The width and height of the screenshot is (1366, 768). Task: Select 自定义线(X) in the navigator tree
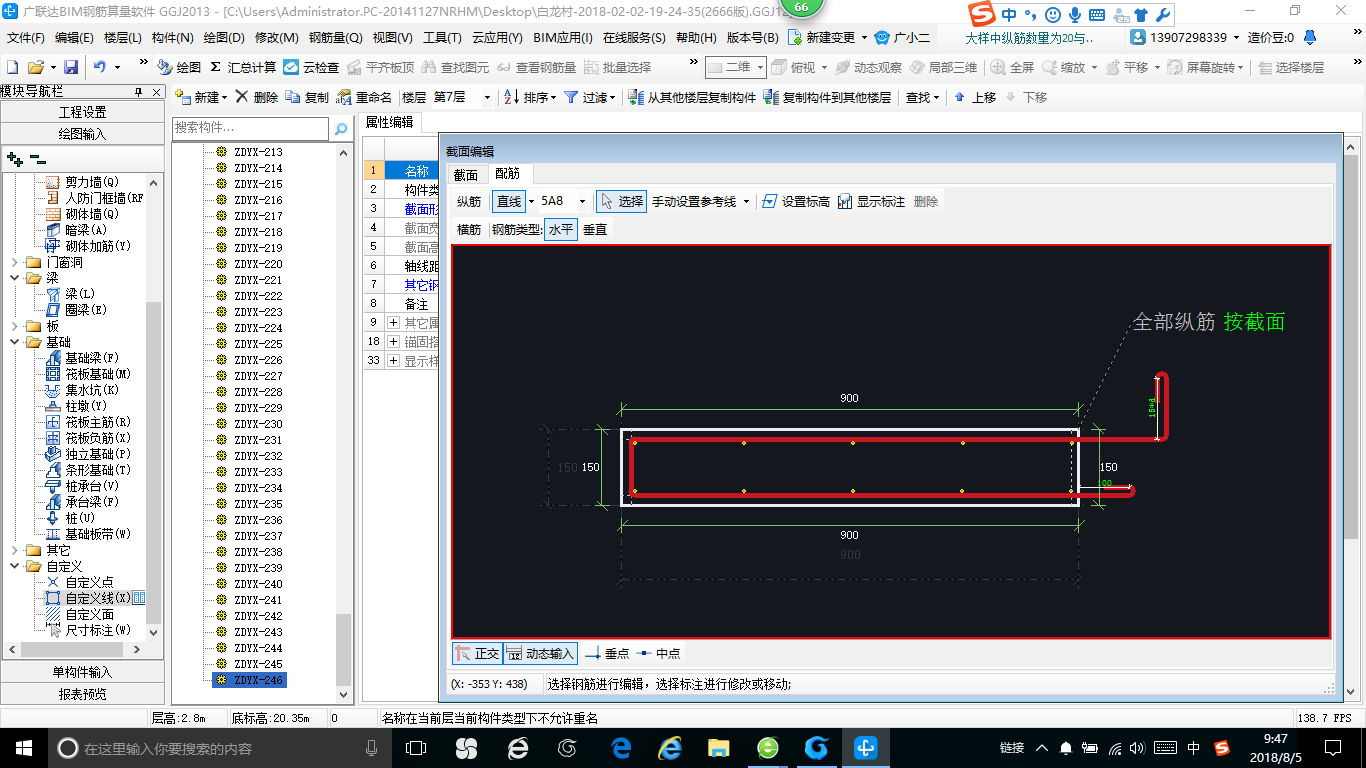pos(97,598)
